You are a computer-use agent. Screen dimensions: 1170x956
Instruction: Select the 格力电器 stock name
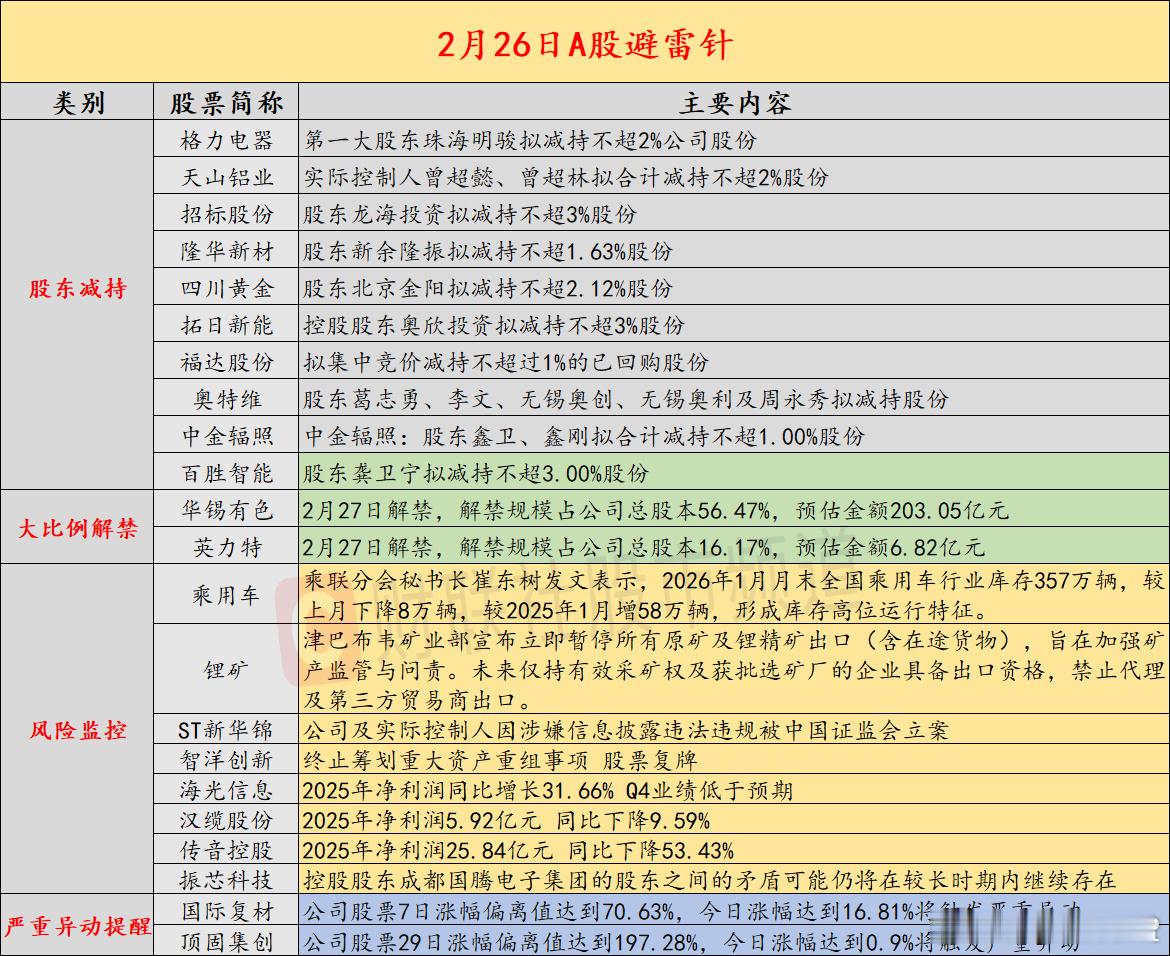[x=228, y=138]
